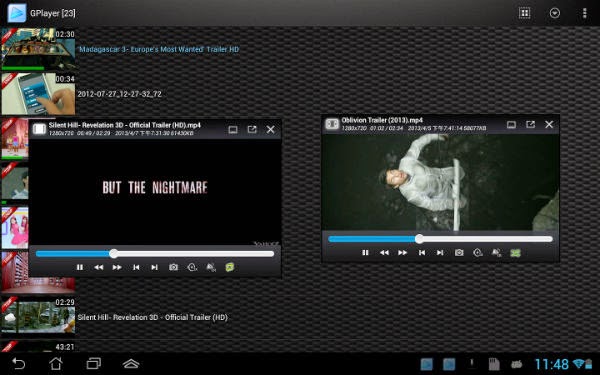Open the three-dot overflow menu
The width and height of the screenshot is (600, 375).
click(x=584, y=13)
